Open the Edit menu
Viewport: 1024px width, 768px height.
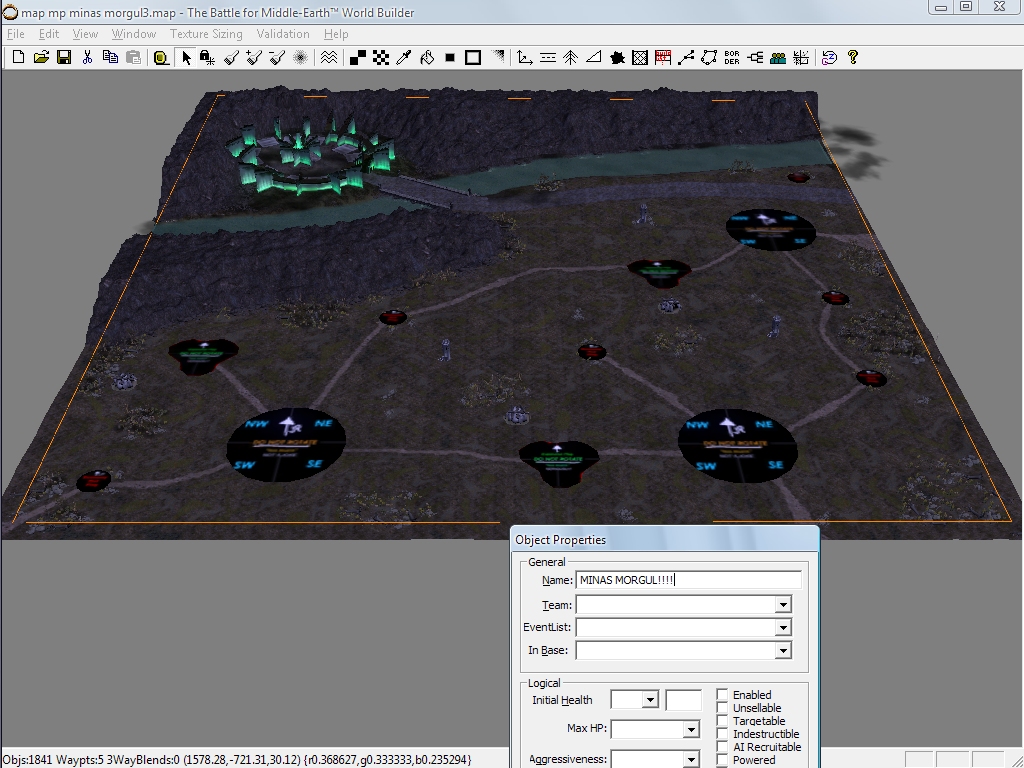point(49,34)
